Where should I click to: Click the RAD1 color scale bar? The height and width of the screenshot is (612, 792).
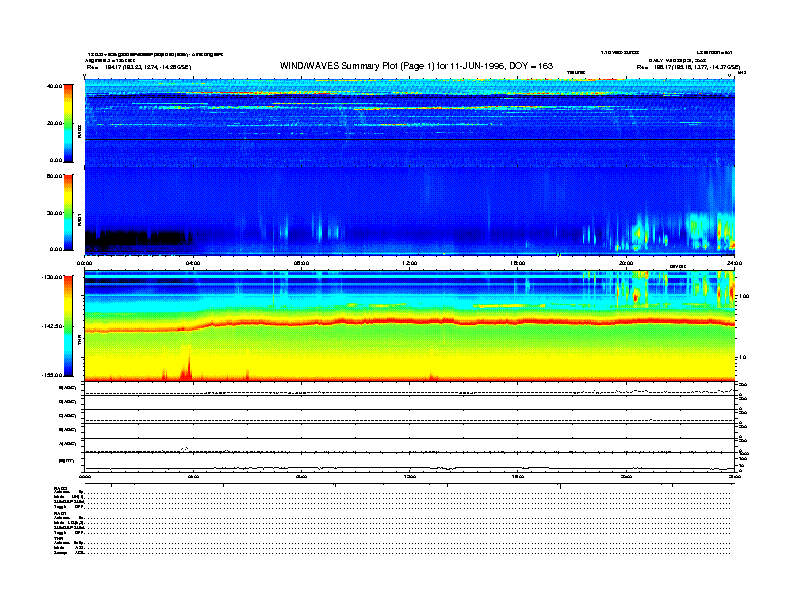(x=68, y=213)
